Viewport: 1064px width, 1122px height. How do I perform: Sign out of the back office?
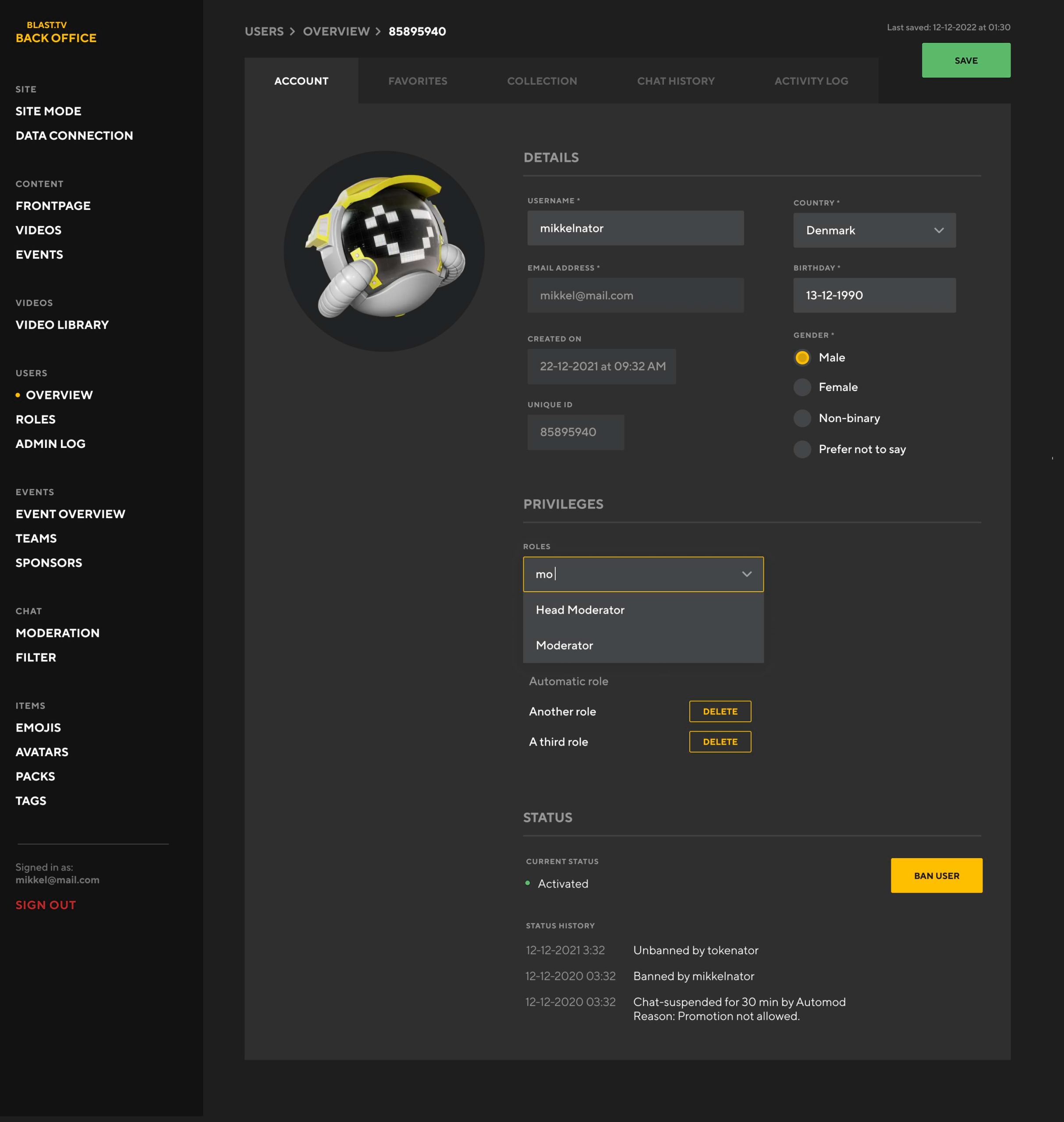[x=46, y=905]
